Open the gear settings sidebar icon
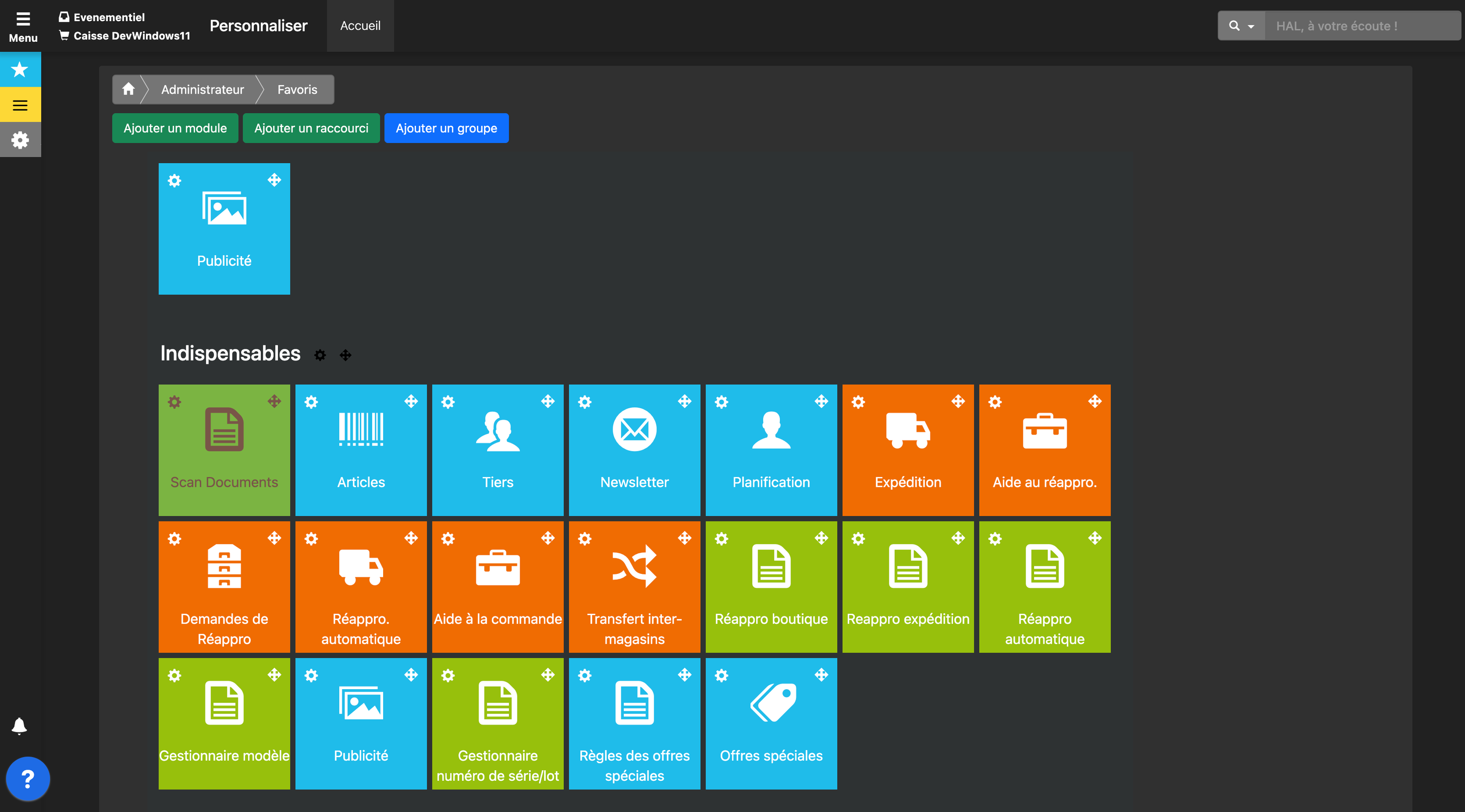 (x=20, y=140)
